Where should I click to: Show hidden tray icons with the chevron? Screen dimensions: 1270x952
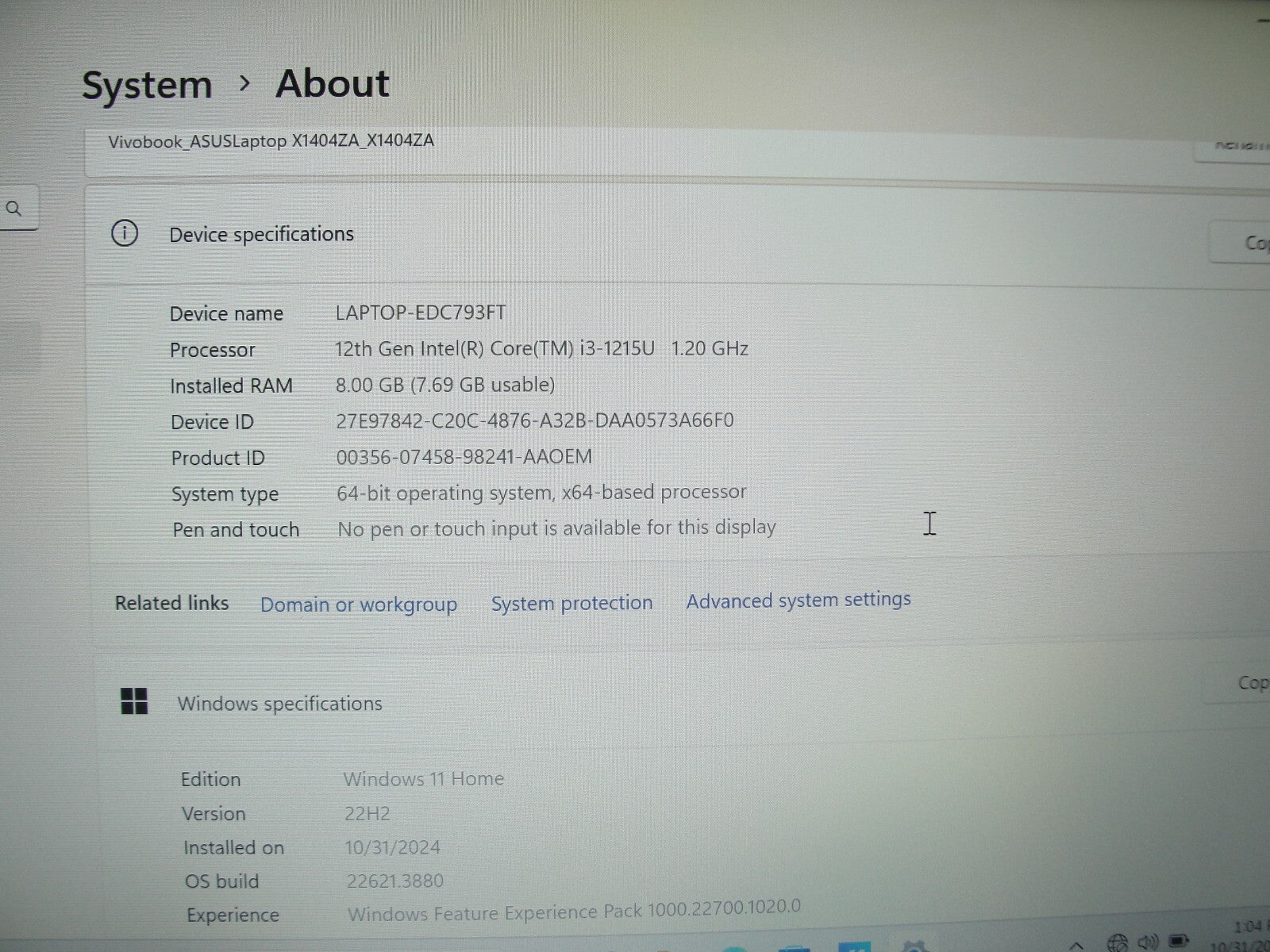tap(1076, 944)
